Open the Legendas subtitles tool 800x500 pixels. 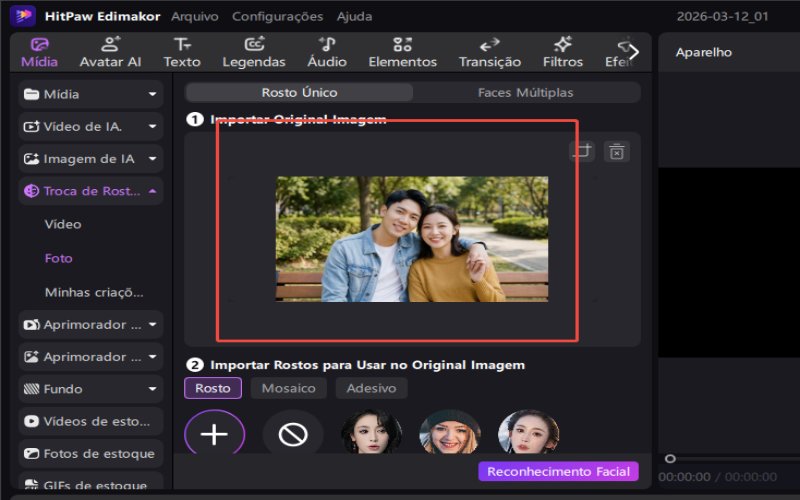pos(254,52)
